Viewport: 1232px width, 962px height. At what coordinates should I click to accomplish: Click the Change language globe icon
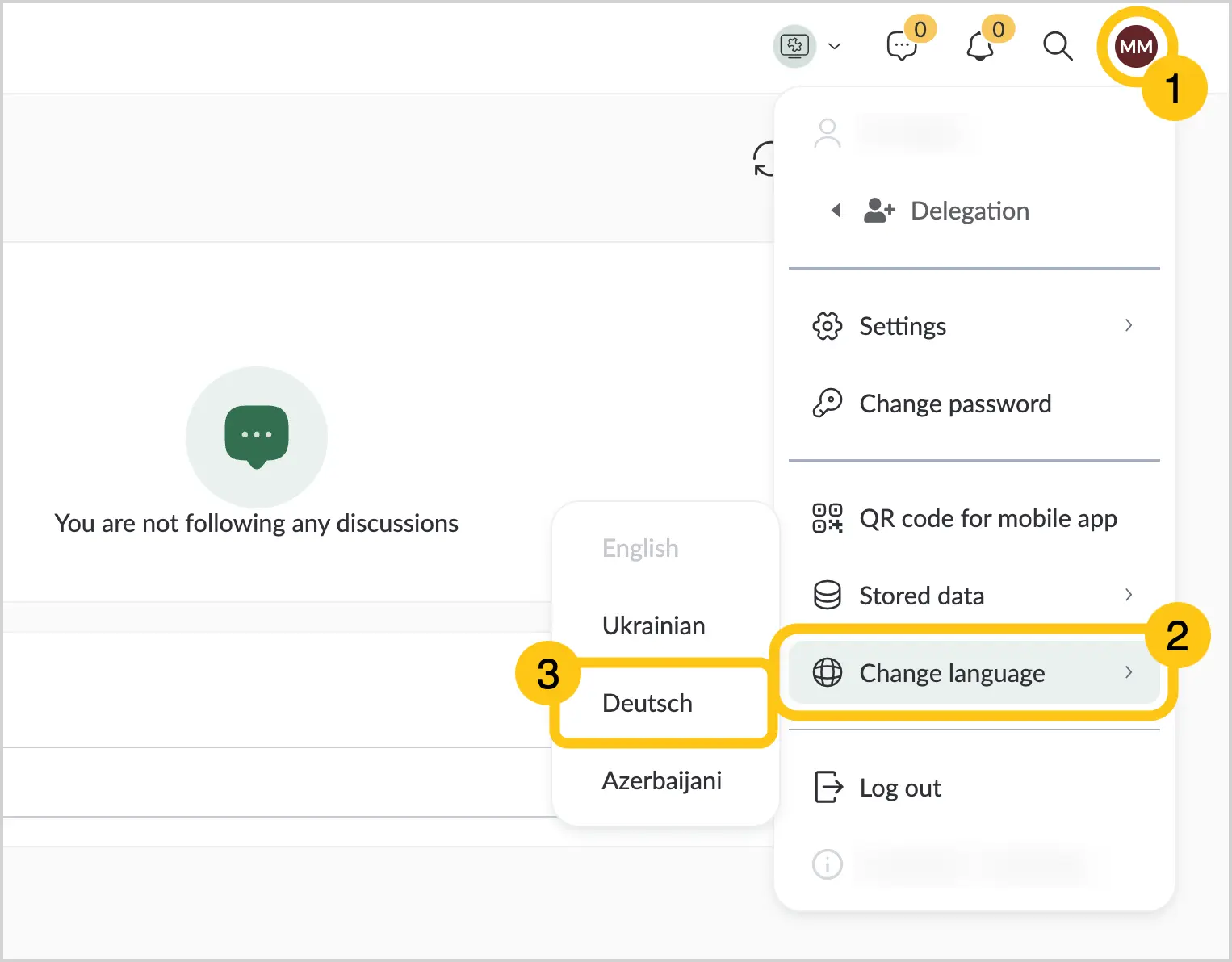(828, 672)
